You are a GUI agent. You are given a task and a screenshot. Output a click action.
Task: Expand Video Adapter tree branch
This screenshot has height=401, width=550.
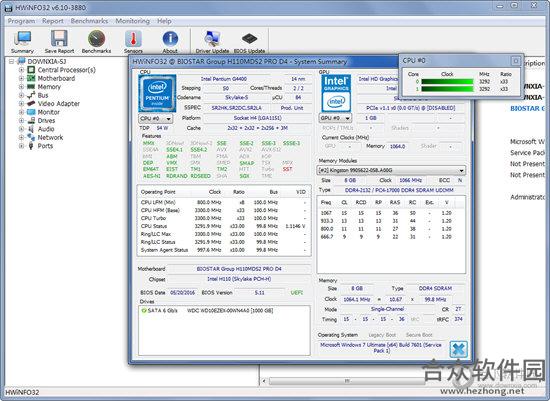coord(21,103)
